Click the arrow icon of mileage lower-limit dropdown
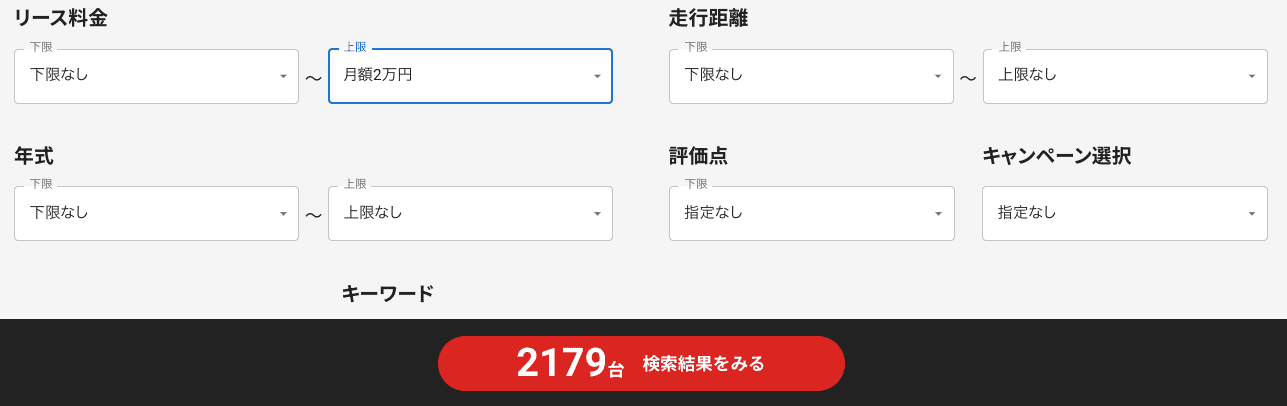Viewport: 1287px width, 406px height. pyautogui.click(x=938, y=76)
